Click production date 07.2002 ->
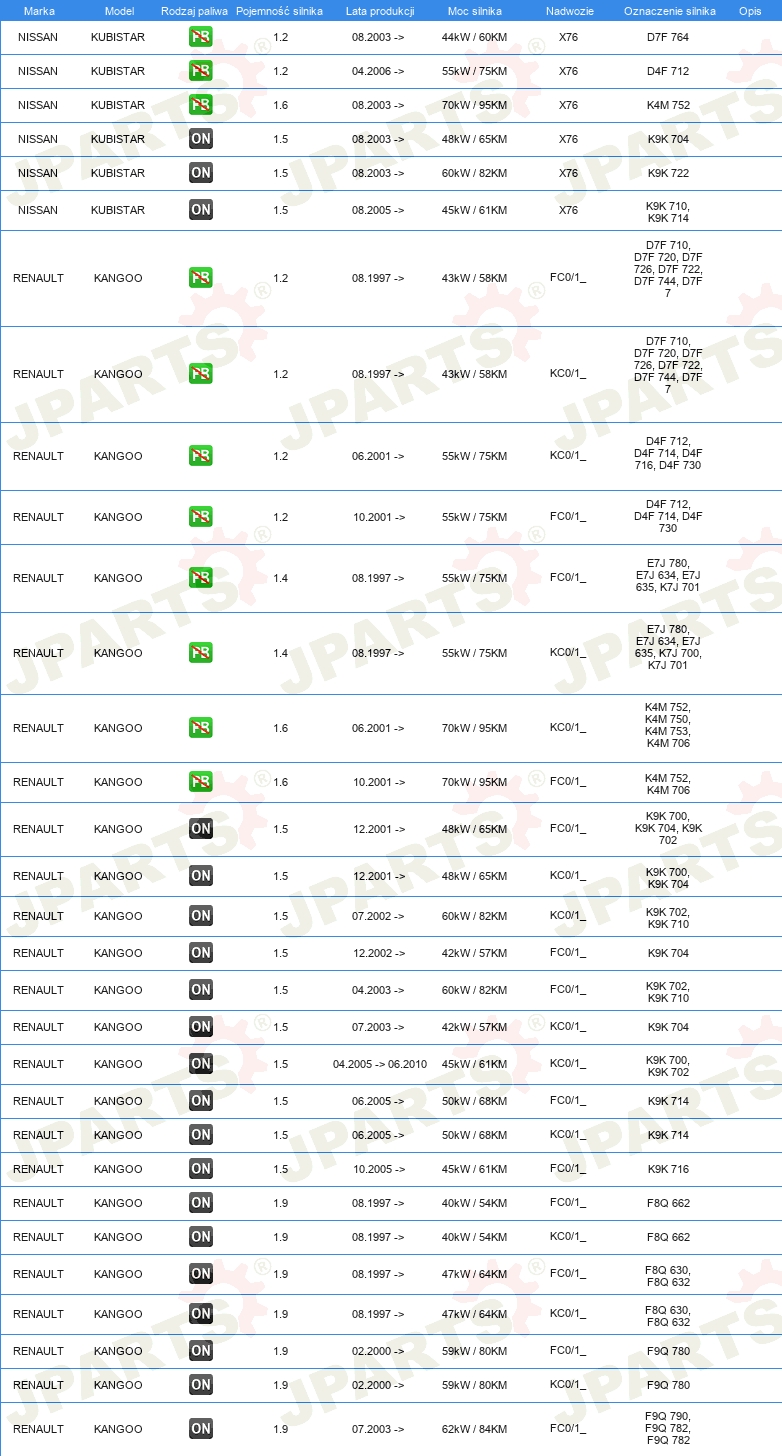The height and width of the screenshot is (1456, 782). click(378, 916)
